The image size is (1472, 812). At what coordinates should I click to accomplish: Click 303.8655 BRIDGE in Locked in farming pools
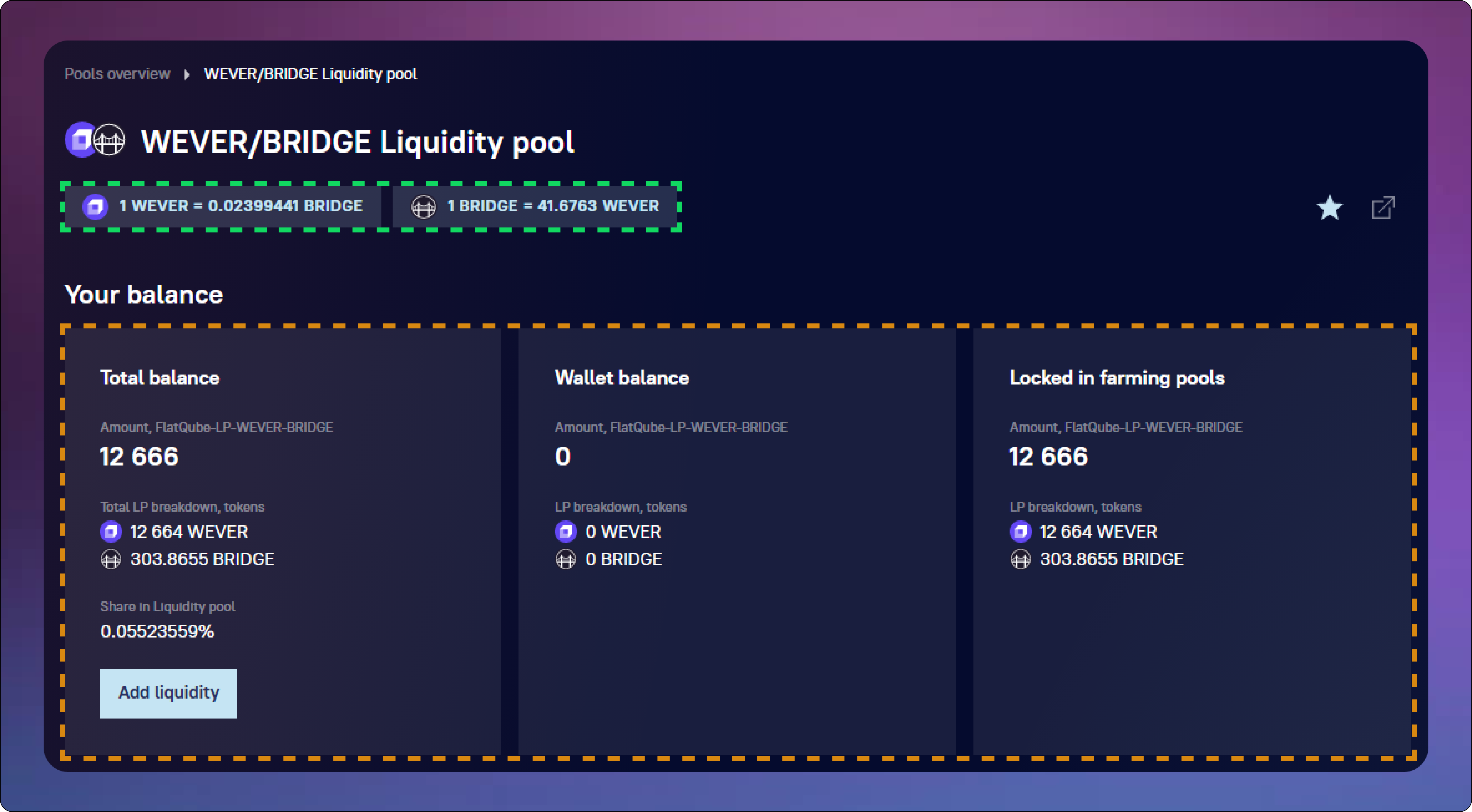[1112, 559]
